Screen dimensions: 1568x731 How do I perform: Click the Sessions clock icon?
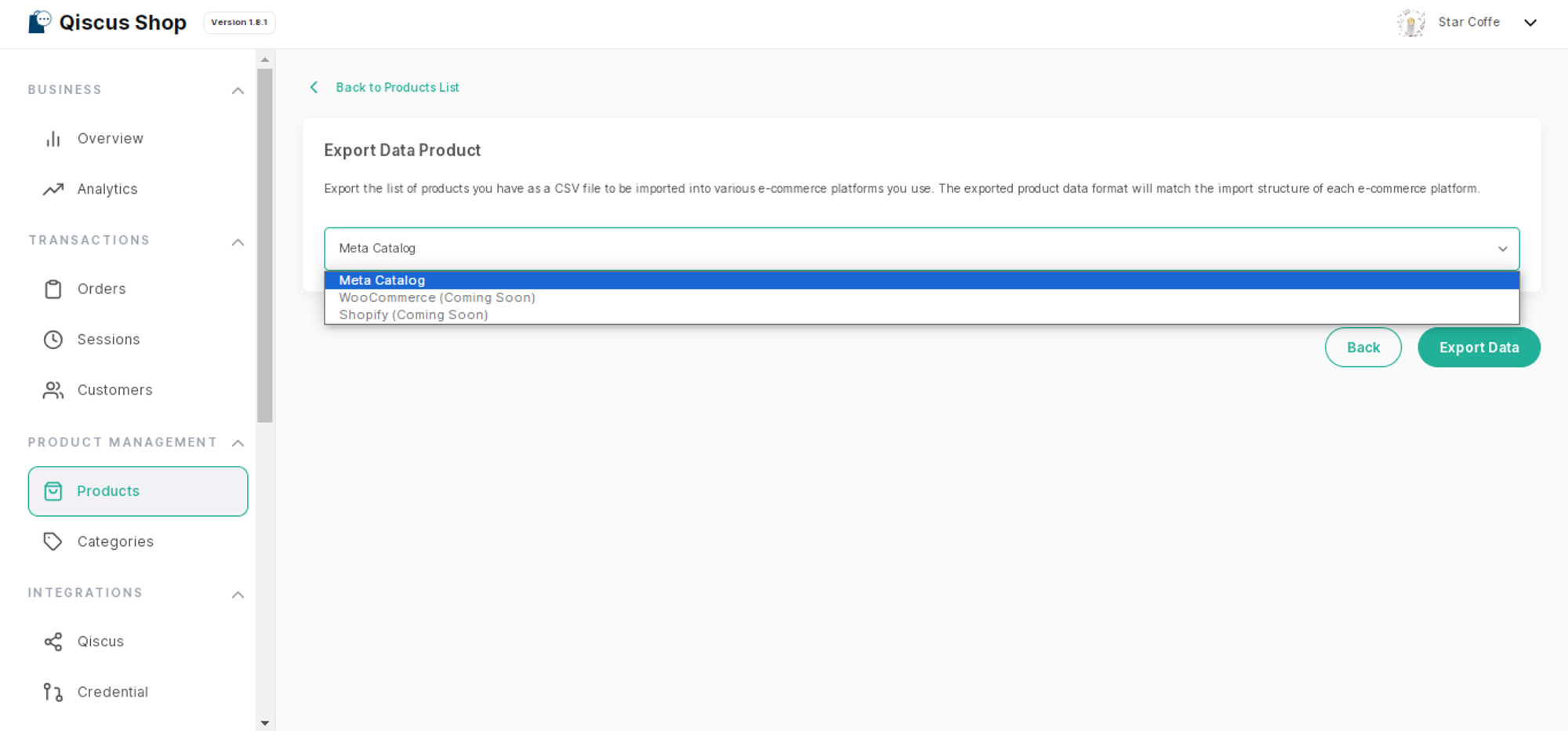53,340
